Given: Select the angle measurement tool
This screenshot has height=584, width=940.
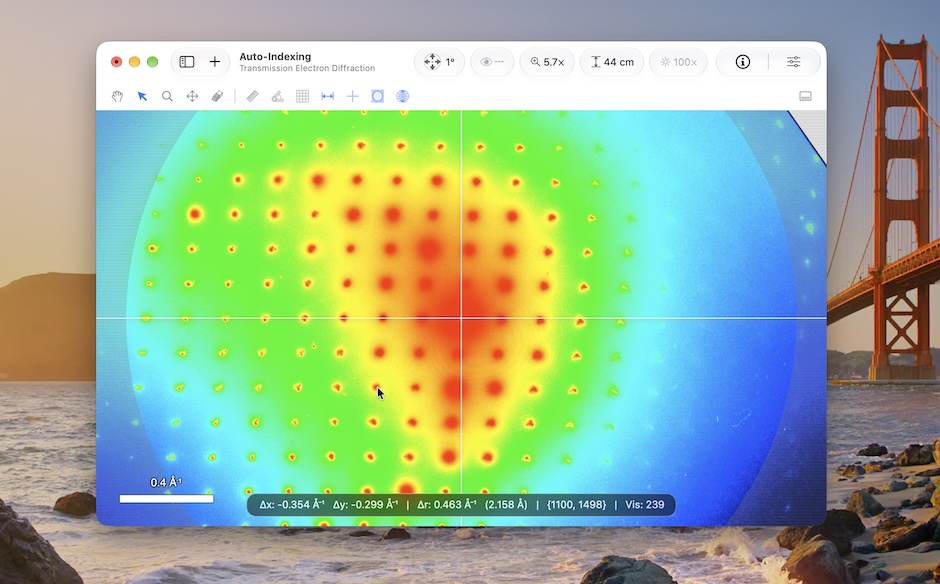Looking at the screenshot, I should tap(278, 96).
